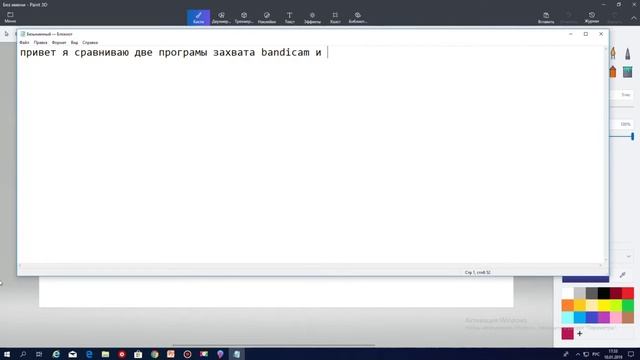640x360 pixels.
Task: Open the 3D library in Paint 3D
Action: [358, 18]
